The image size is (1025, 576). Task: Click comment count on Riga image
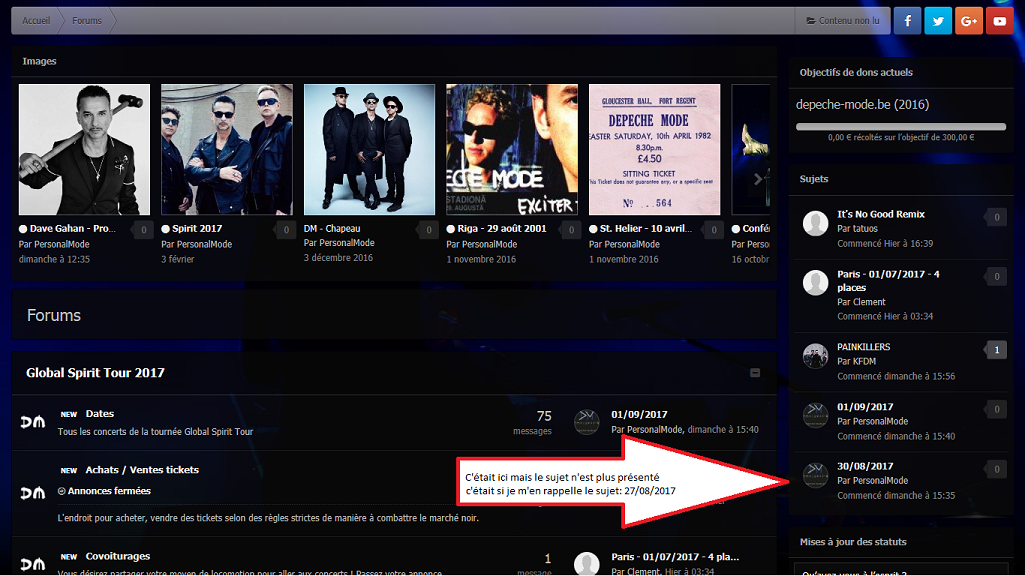click(571, 230)
